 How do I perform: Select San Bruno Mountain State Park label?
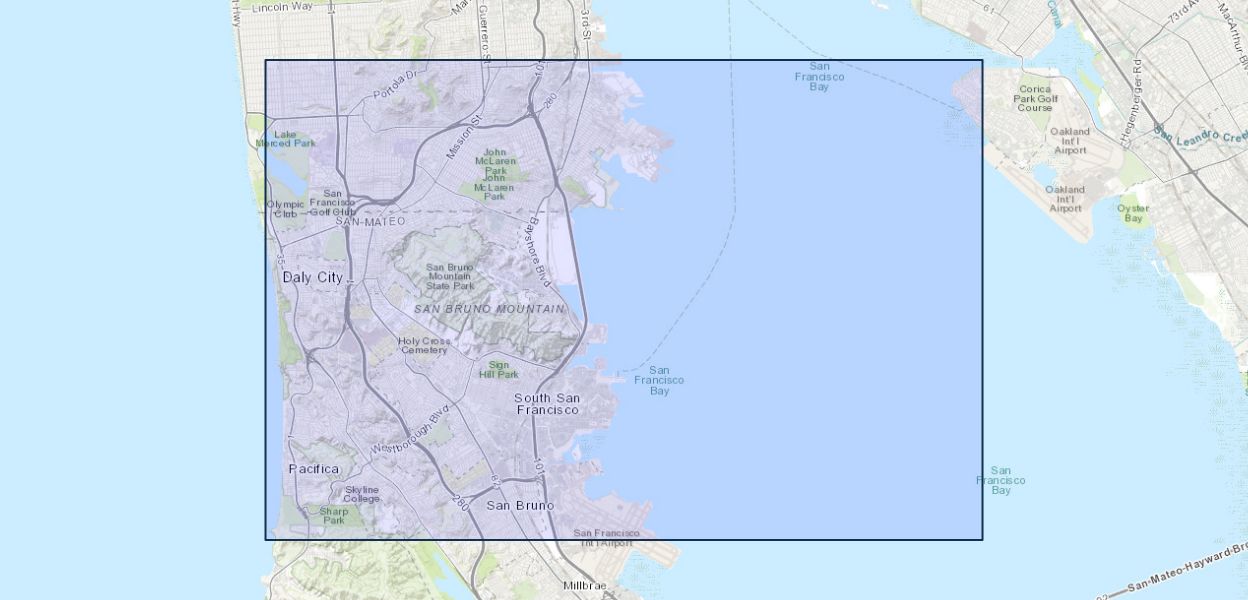(450, 277)
